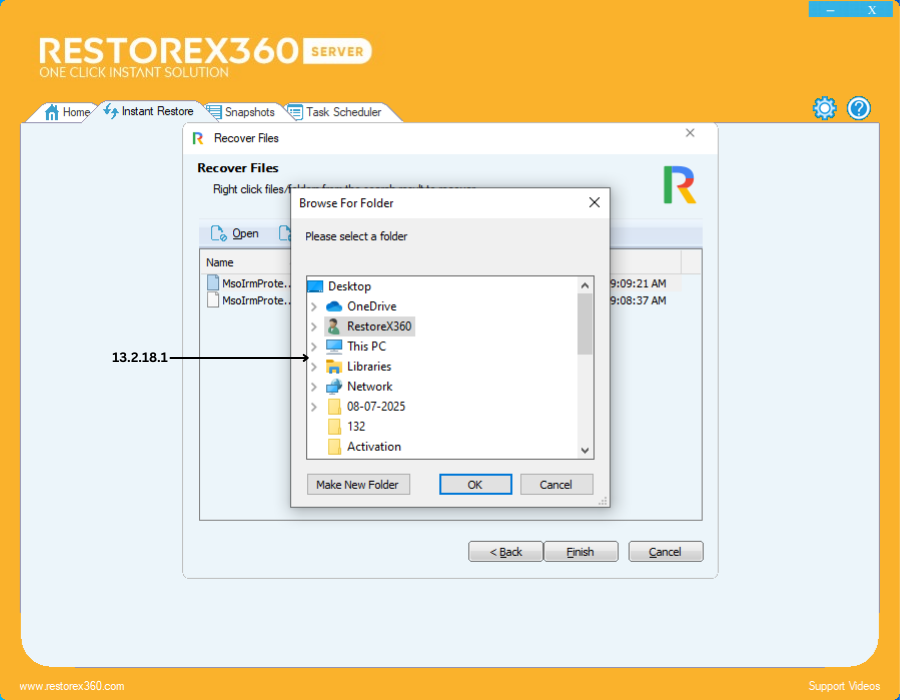Select the RestoreX360 user icon

click(333, 326)
